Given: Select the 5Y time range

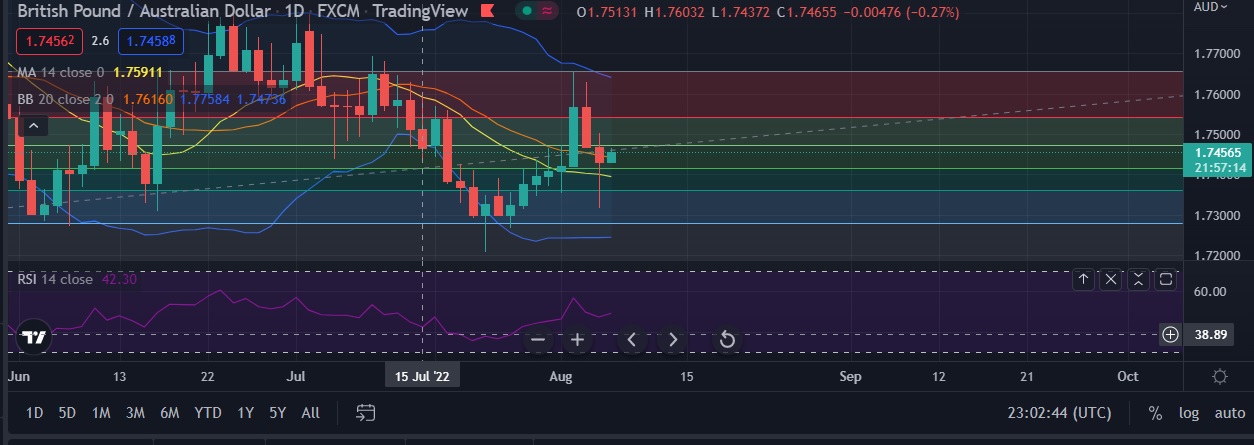Looking at the screenshot, I should pos(277,413).
